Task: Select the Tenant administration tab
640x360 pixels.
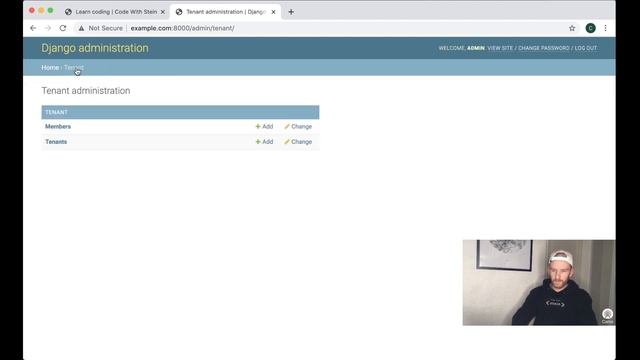Action: click(225, 12)
